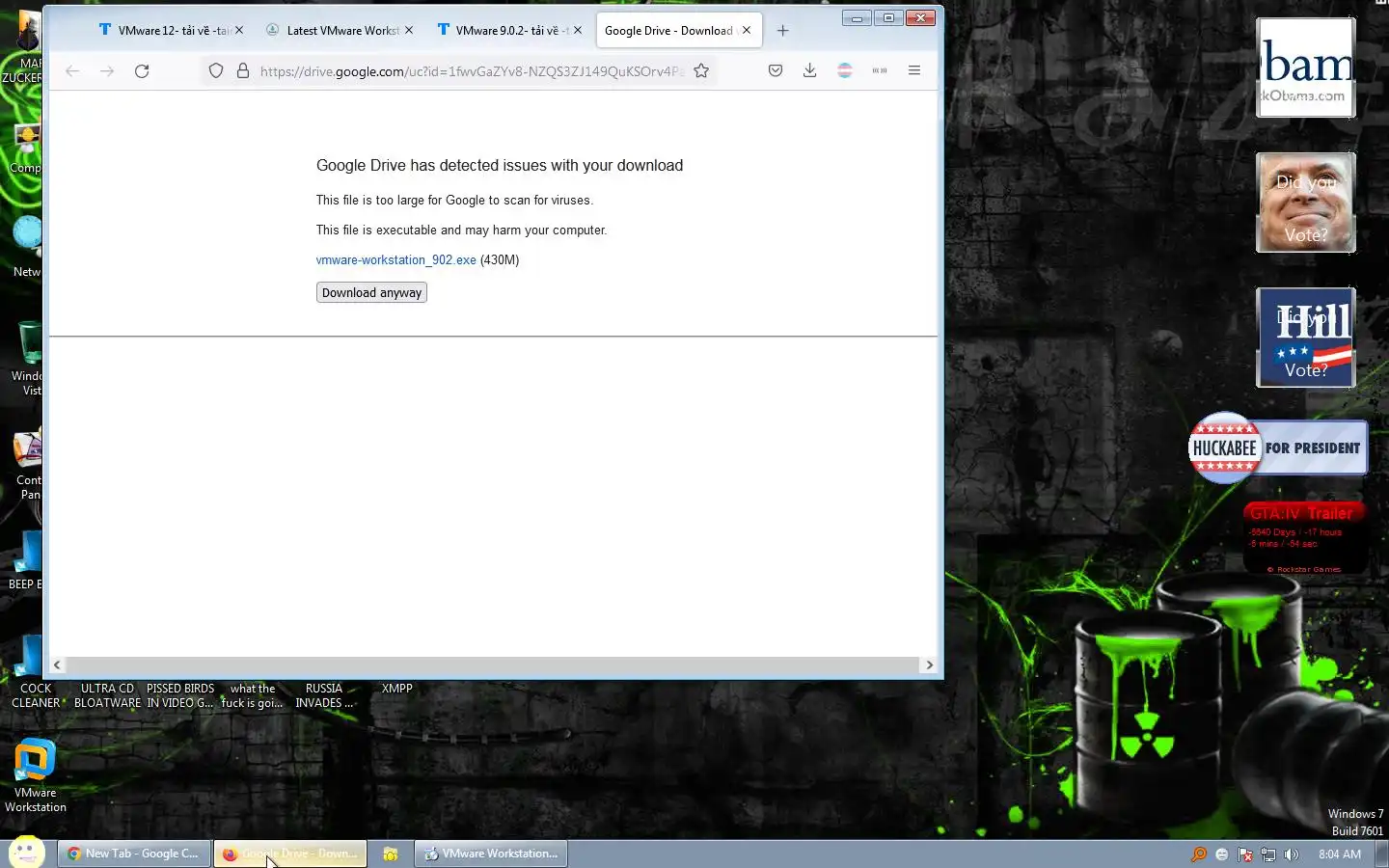The width and height of the screenshot is (1389, 868).
Task: Open tracking protection shield icon
Action: [216, 70]
